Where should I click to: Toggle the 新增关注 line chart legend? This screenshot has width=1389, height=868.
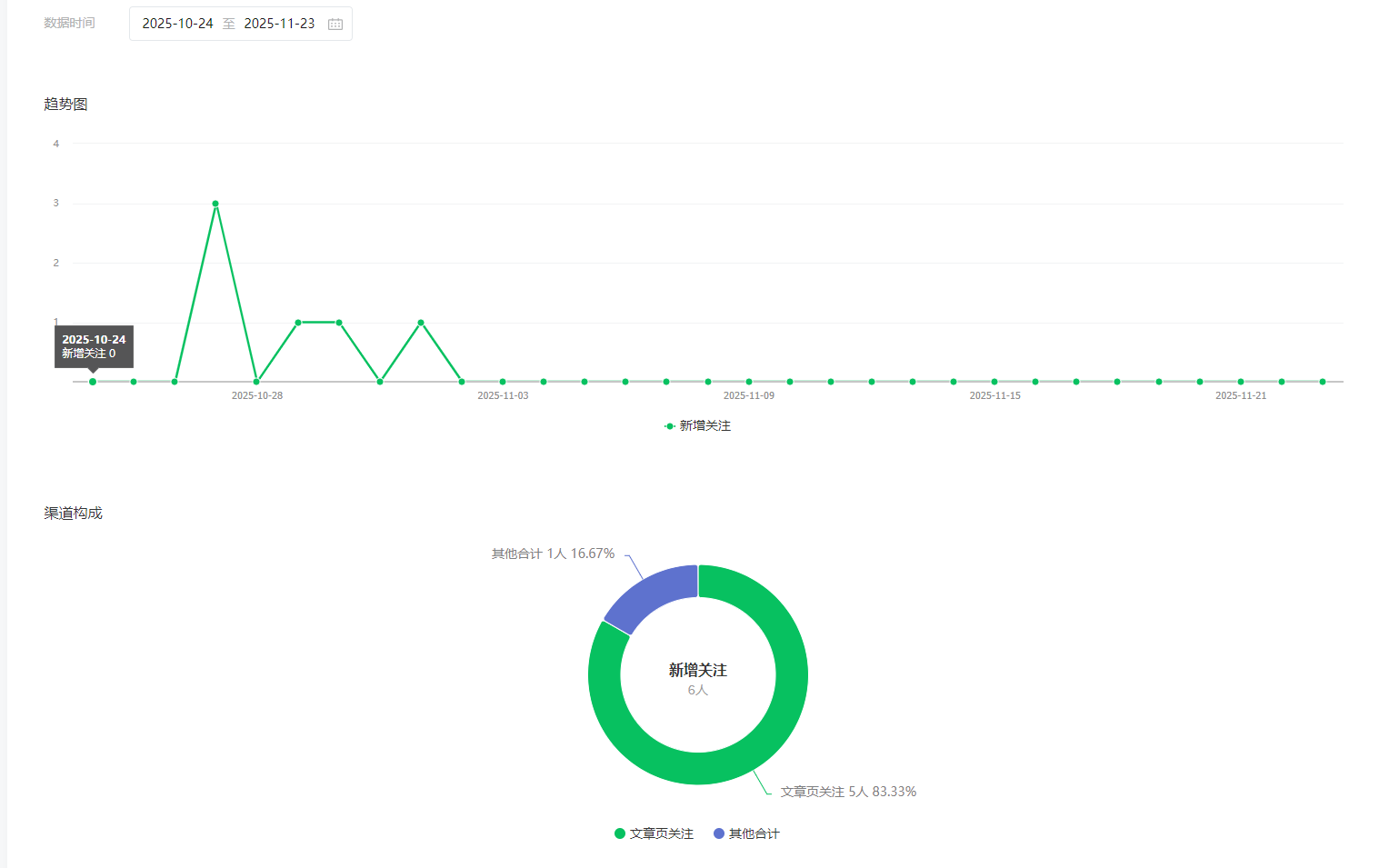tap(697, 425)
